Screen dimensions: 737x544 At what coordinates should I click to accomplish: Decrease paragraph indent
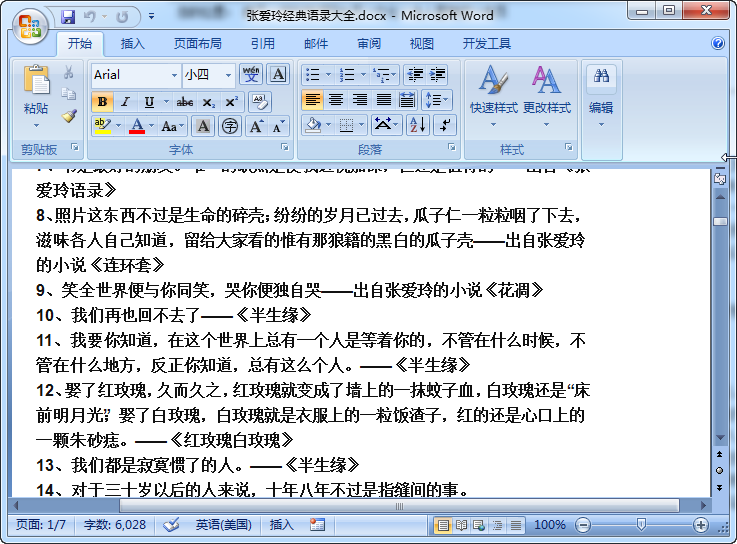click(x=415, y=74)
